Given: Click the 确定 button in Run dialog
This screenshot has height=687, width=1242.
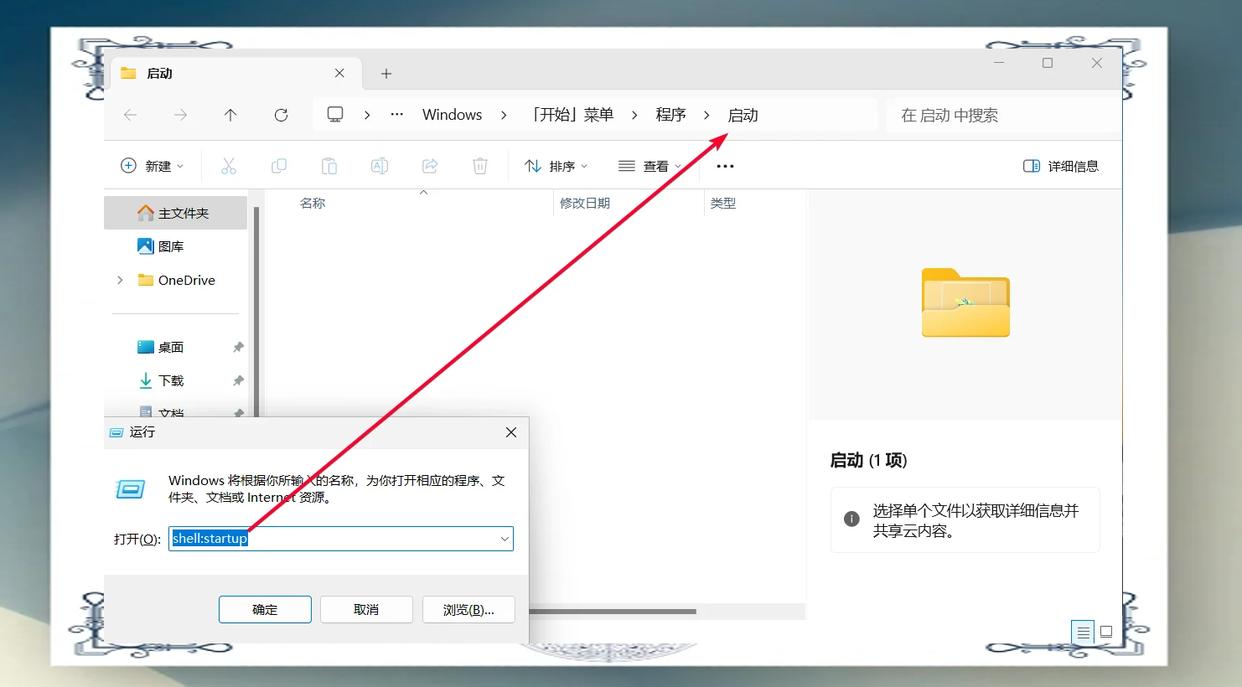Looking at the screenshot, I should click(x=265, y=609).
